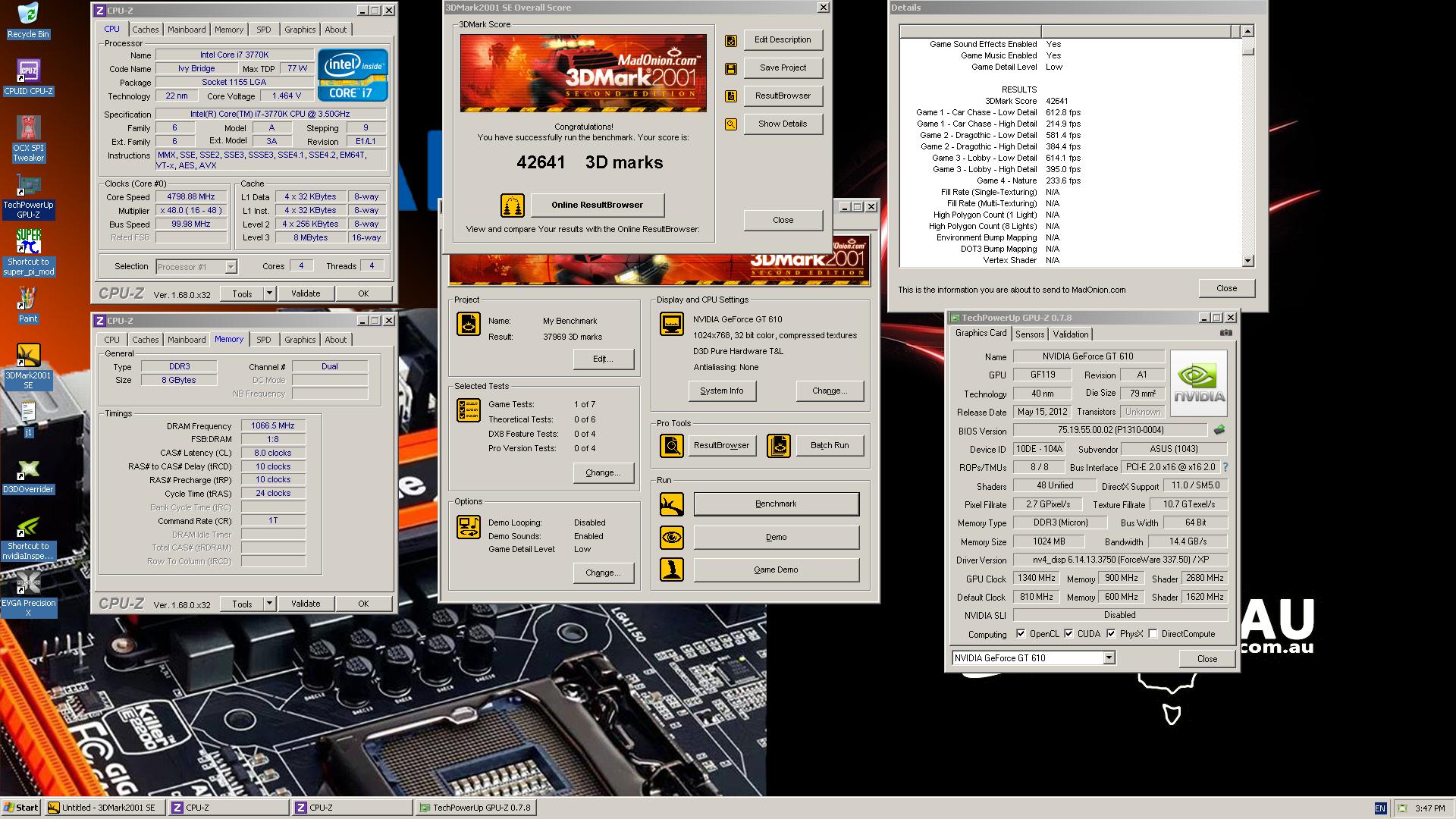Viewport: 1456px width, 819px height.
Task: Click the Save Project floppy icon
Action: pyautogui.click(x=731, y=69)
